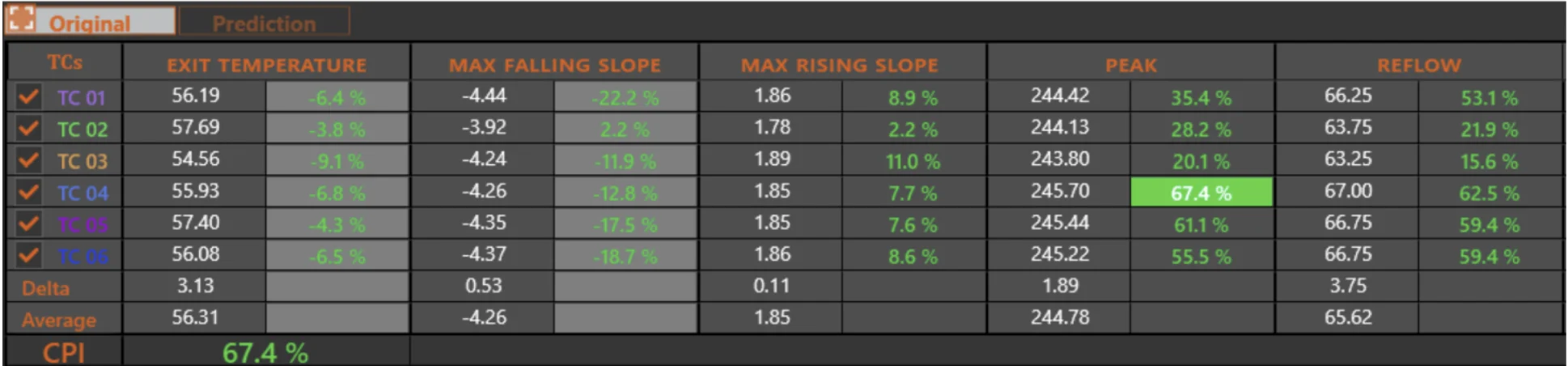The width and height of the screenshot is (1568, 366).
Task: Untick the TC 04 checkbox
Action: pyautogui.click(x=28, y=193)
